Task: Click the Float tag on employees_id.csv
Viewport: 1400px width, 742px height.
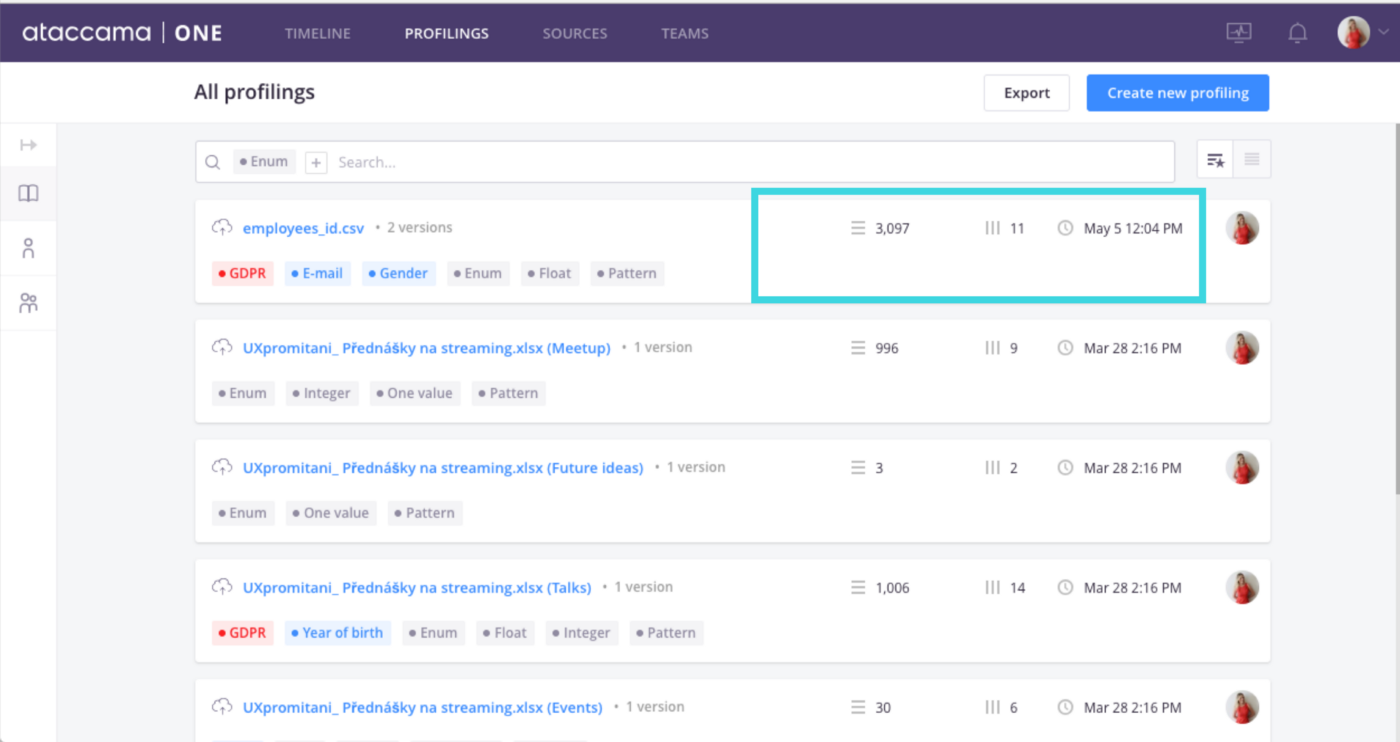Action: click(550, 273)
